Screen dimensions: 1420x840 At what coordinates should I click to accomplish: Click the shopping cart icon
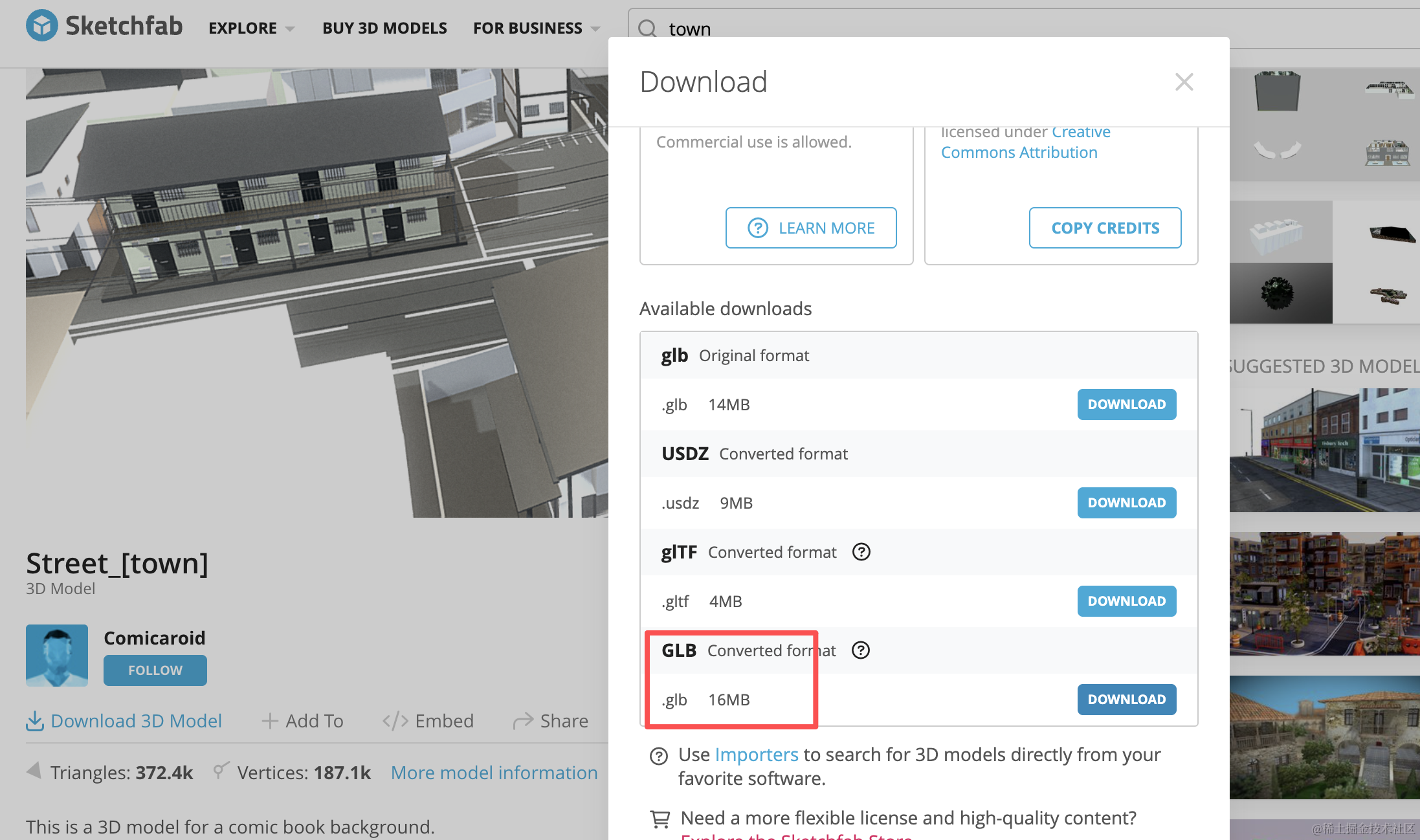point(660,819)
